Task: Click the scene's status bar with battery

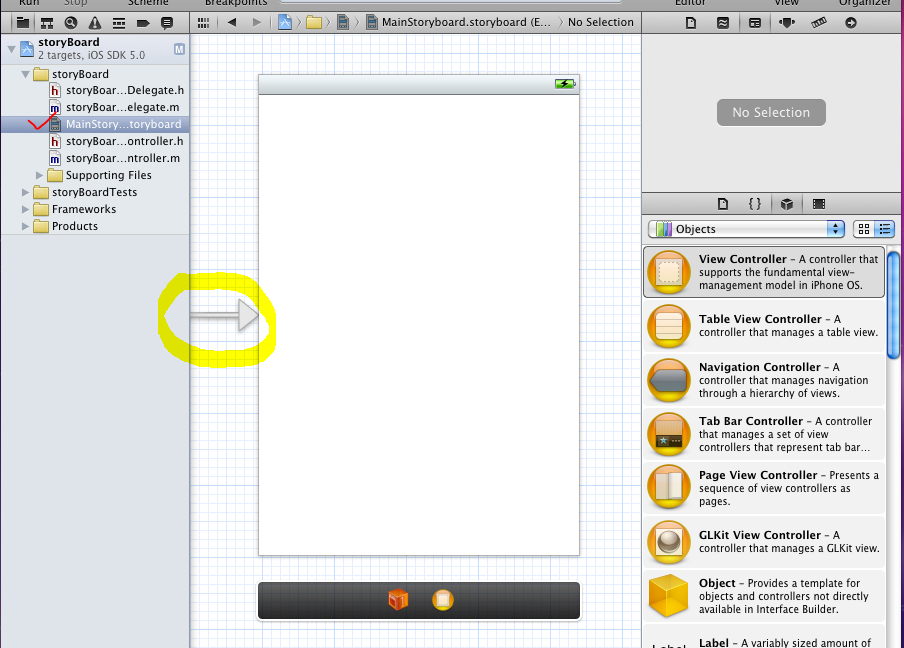Action: click(419, 85)
